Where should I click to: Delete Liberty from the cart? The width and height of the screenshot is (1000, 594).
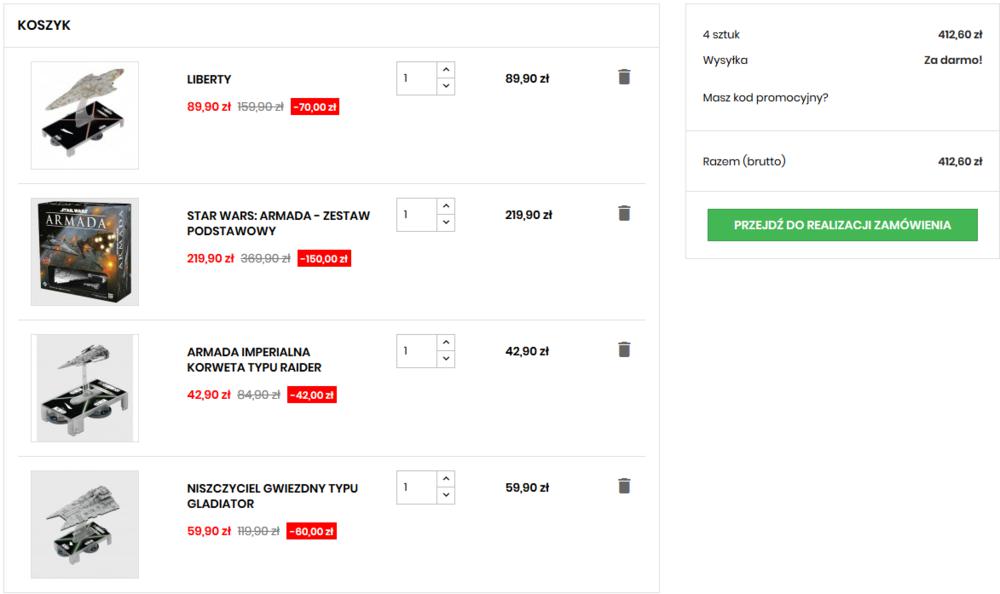624,77
